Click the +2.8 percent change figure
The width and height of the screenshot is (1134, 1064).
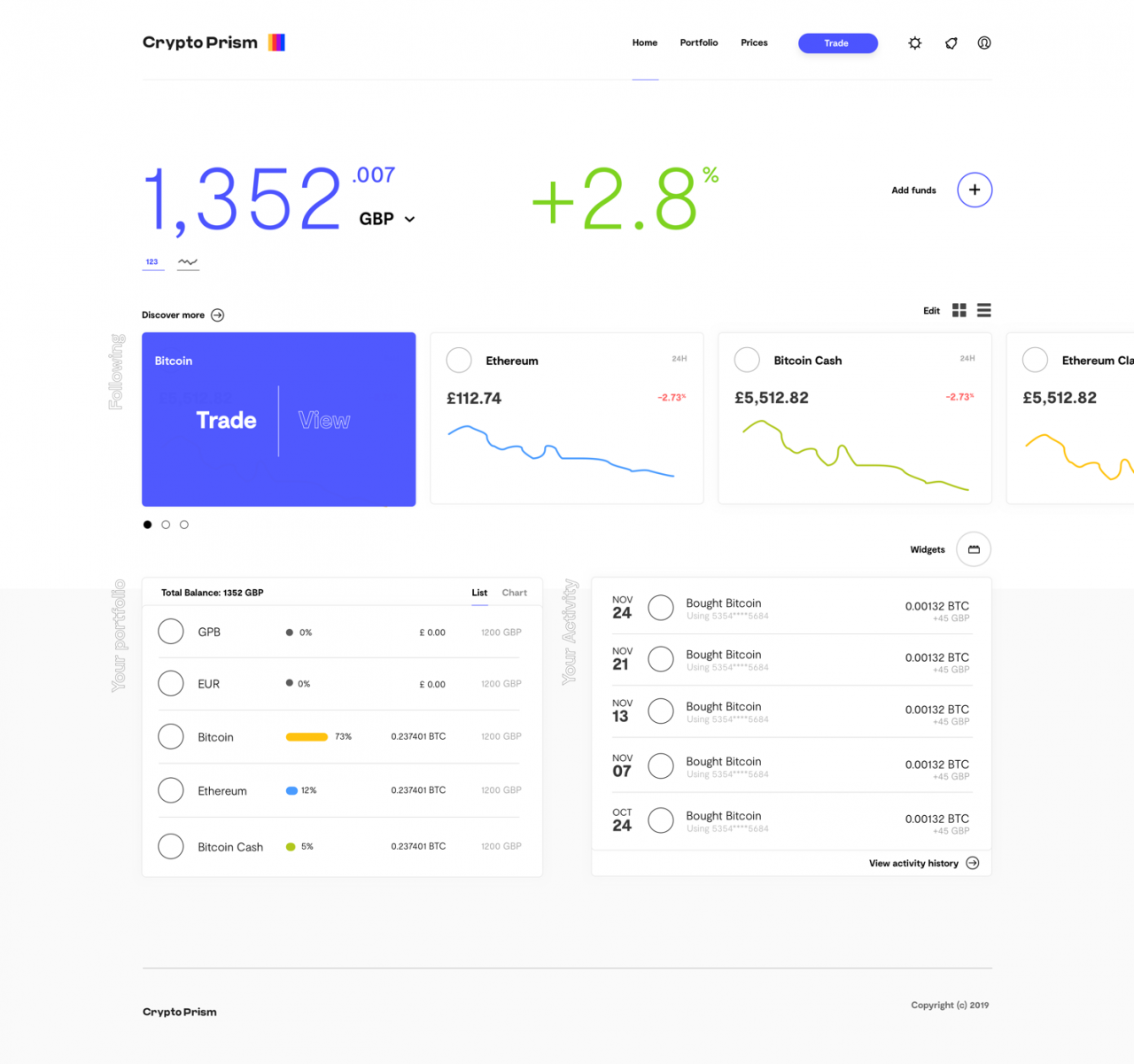coord(625,198)
